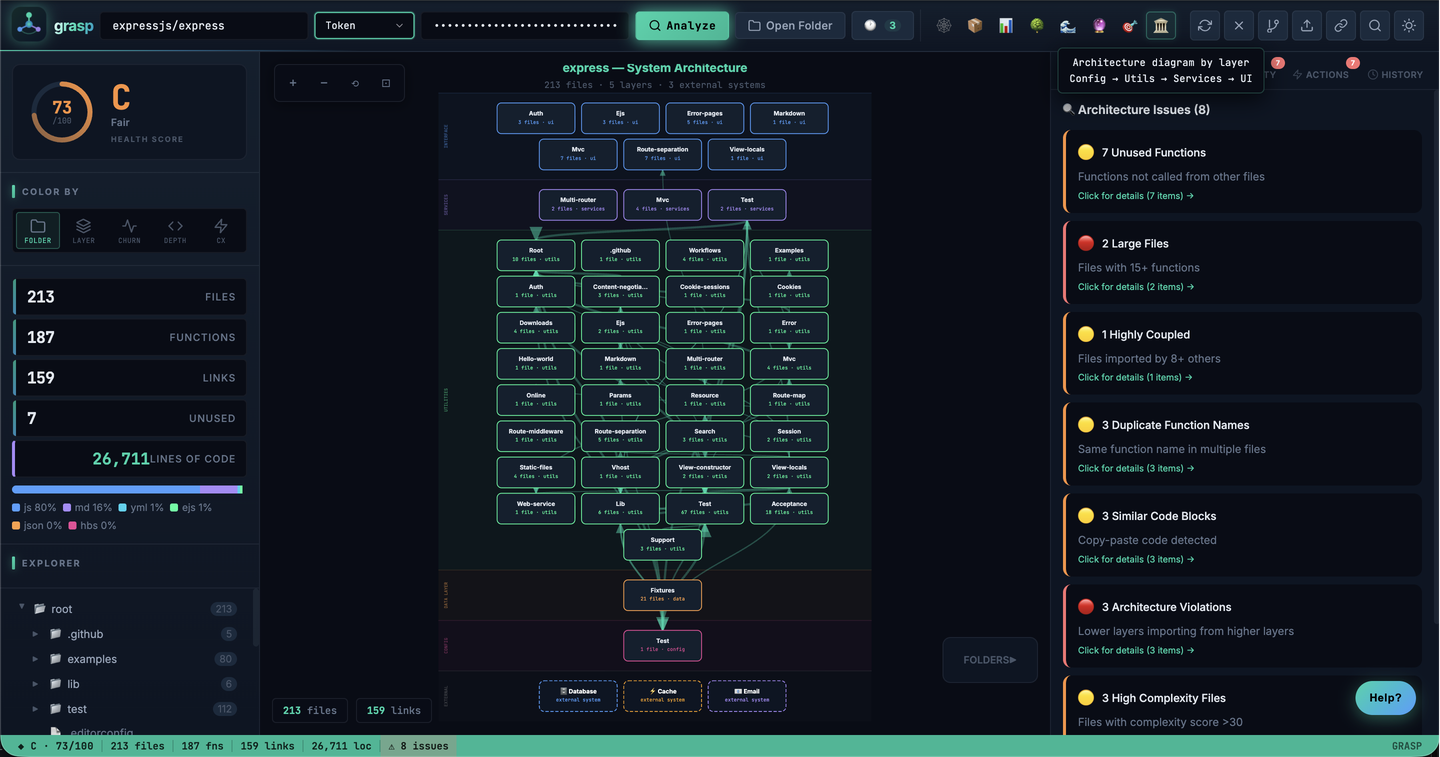Image resolution: width=1440 pixels, height=757 pixels.
Task: Select the git branch icon in toolbar
Action: (1273, 25)
